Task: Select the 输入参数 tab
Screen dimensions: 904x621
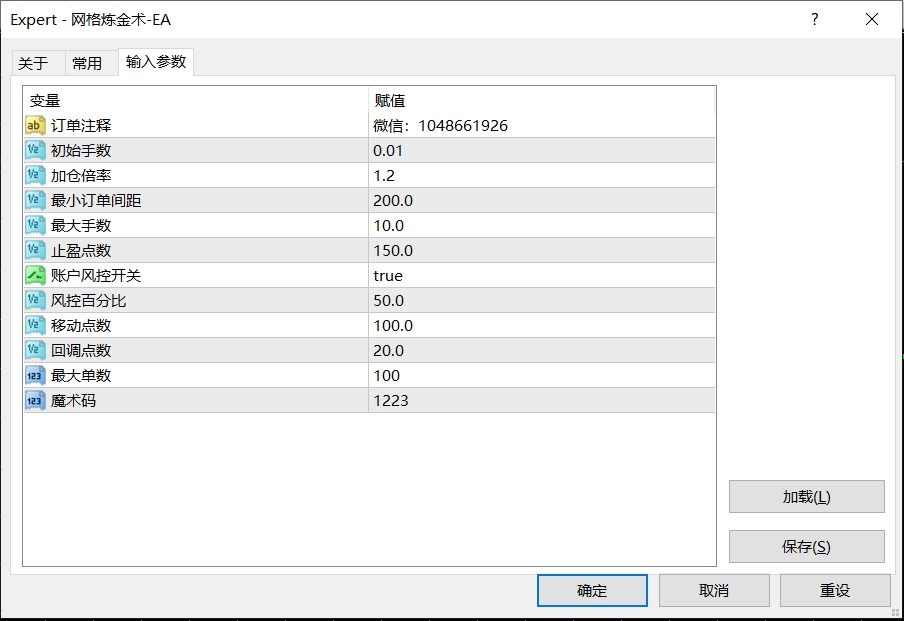Action: (156, 62)
